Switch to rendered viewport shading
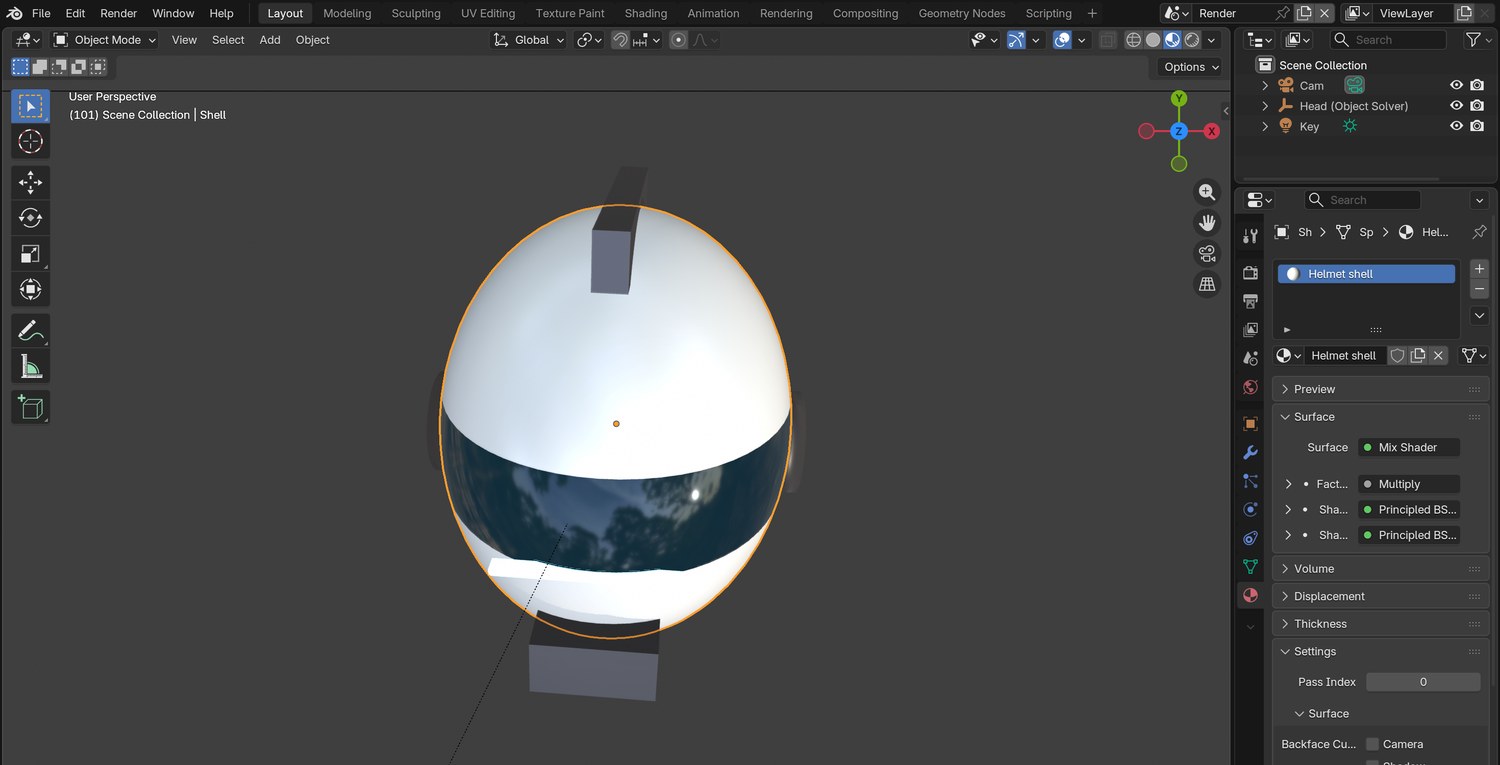The height and width of the screenshot is (765, 1500). point(1192,40)
